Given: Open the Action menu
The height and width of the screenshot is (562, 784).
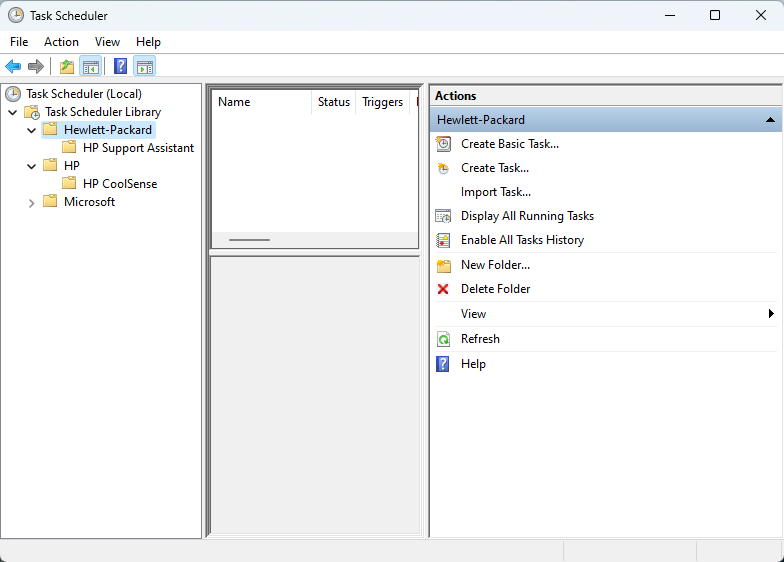Looking at the screenshot, I should (x=62, y=42).
